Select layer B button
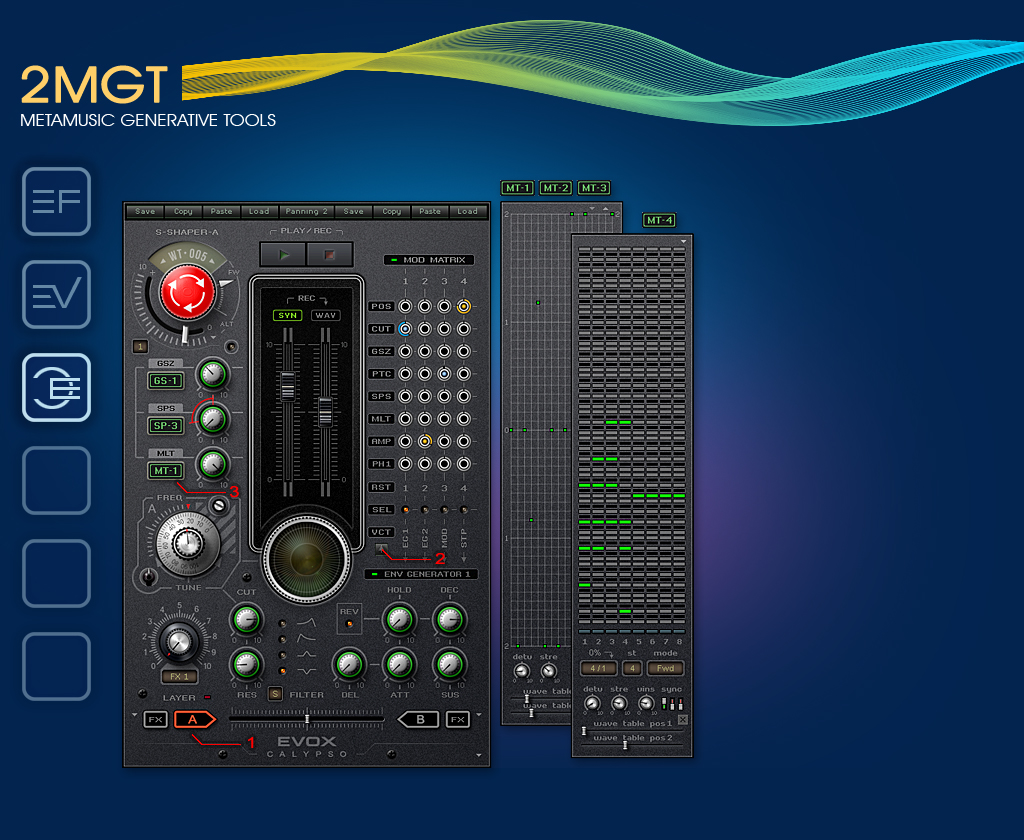Viewport: 1024px width, 840px height. pyautogui.click(x=419, y=719)
